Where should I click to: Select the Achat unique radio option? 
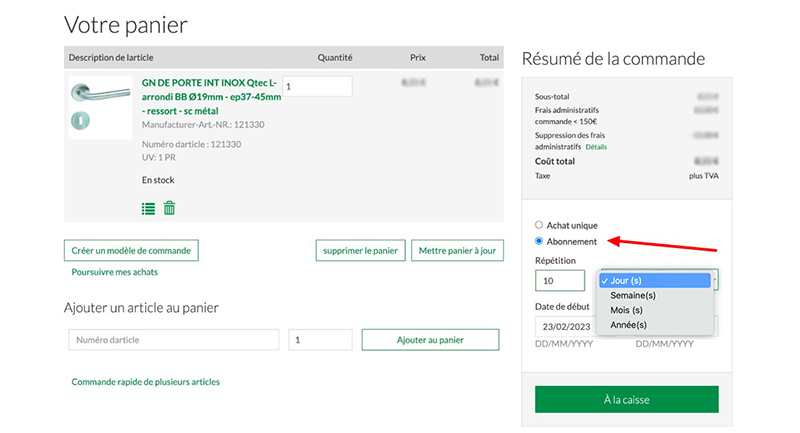pyautogui.click(x=540, y=226)
